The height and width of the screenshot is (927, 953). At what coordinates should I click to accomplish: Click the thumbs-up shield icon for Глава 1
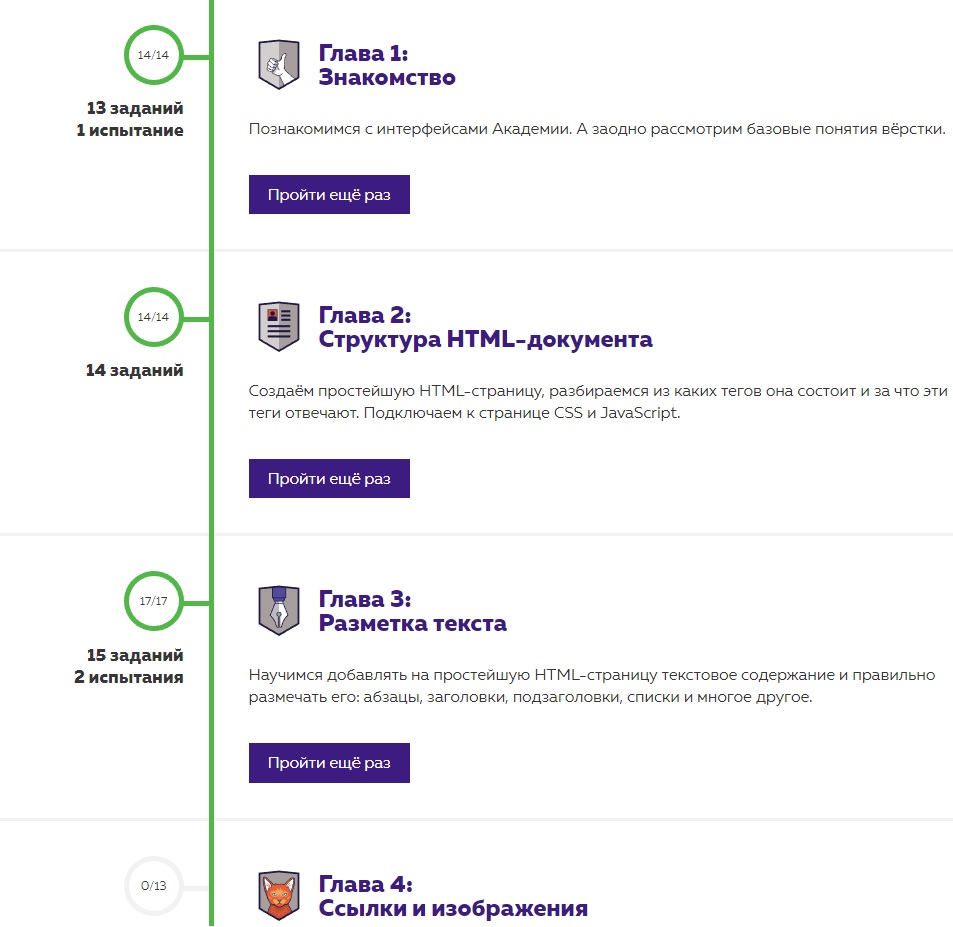point(279,64)
